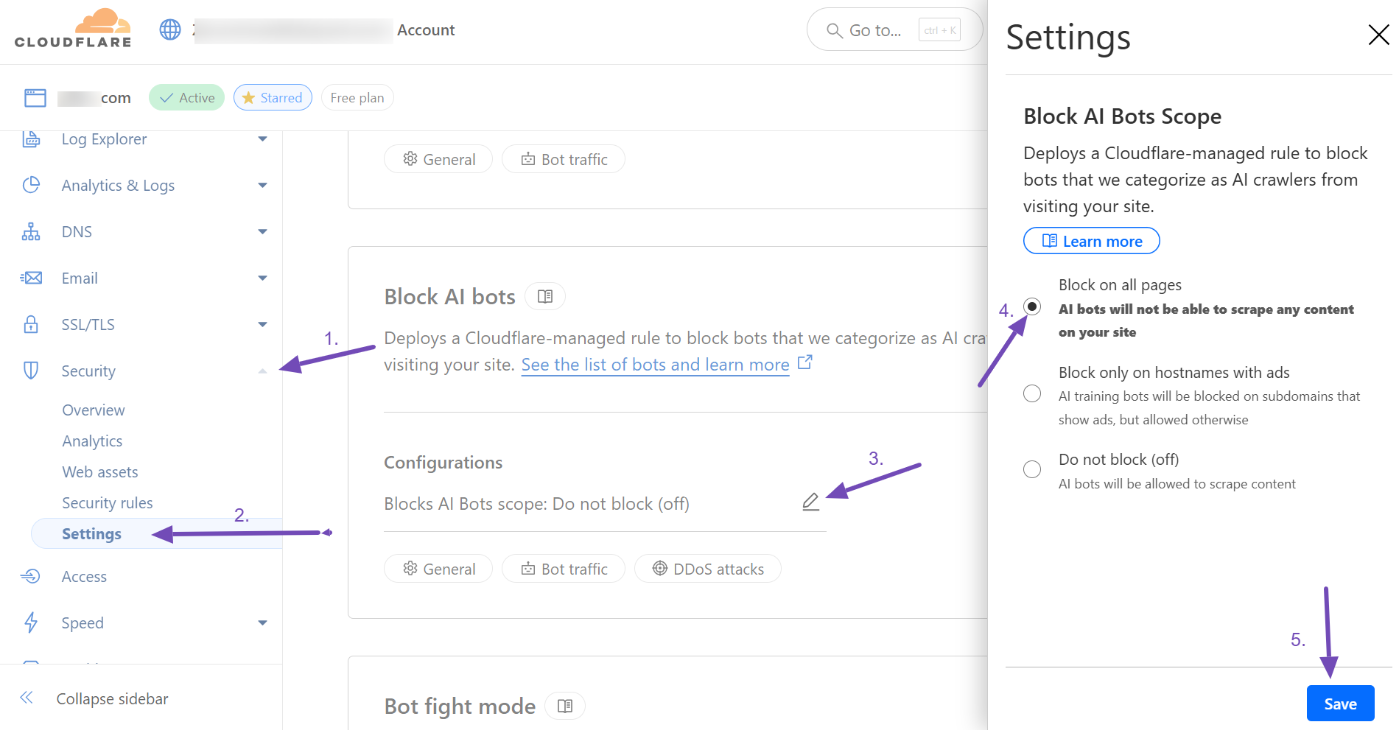Collapse the Security section in the sidebar
The width and height of the screenshot is (1399, 730).
[x=262, y=371]
